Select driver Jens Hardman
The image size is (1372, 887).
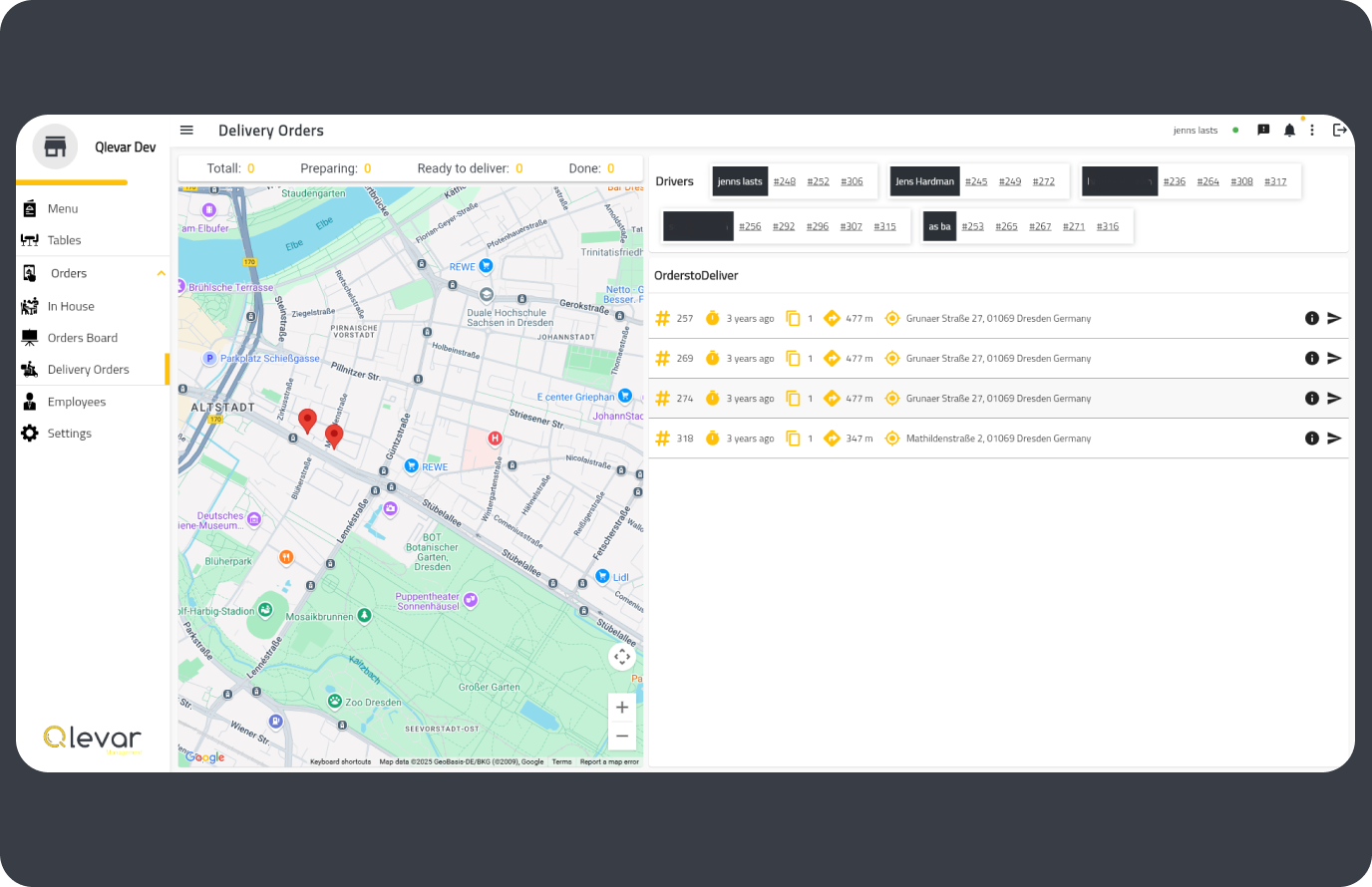[923, 180]
